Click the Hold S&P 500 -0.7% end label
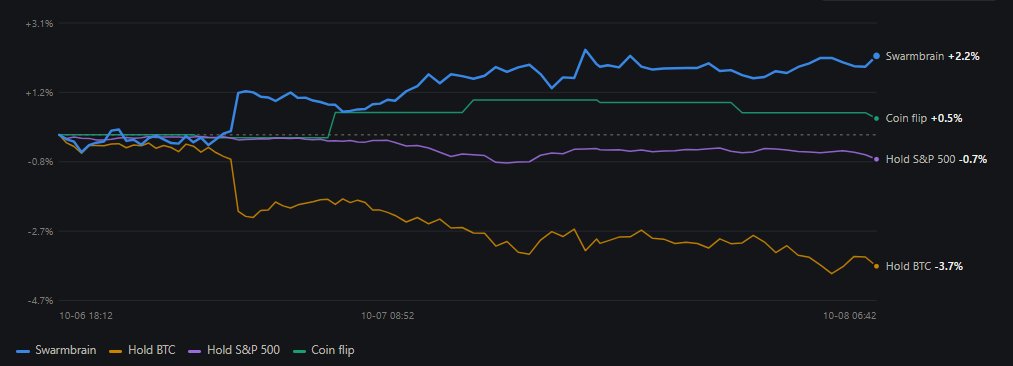Image resolution: width=1013 pixels, height=366 pixels. point(936,159)
